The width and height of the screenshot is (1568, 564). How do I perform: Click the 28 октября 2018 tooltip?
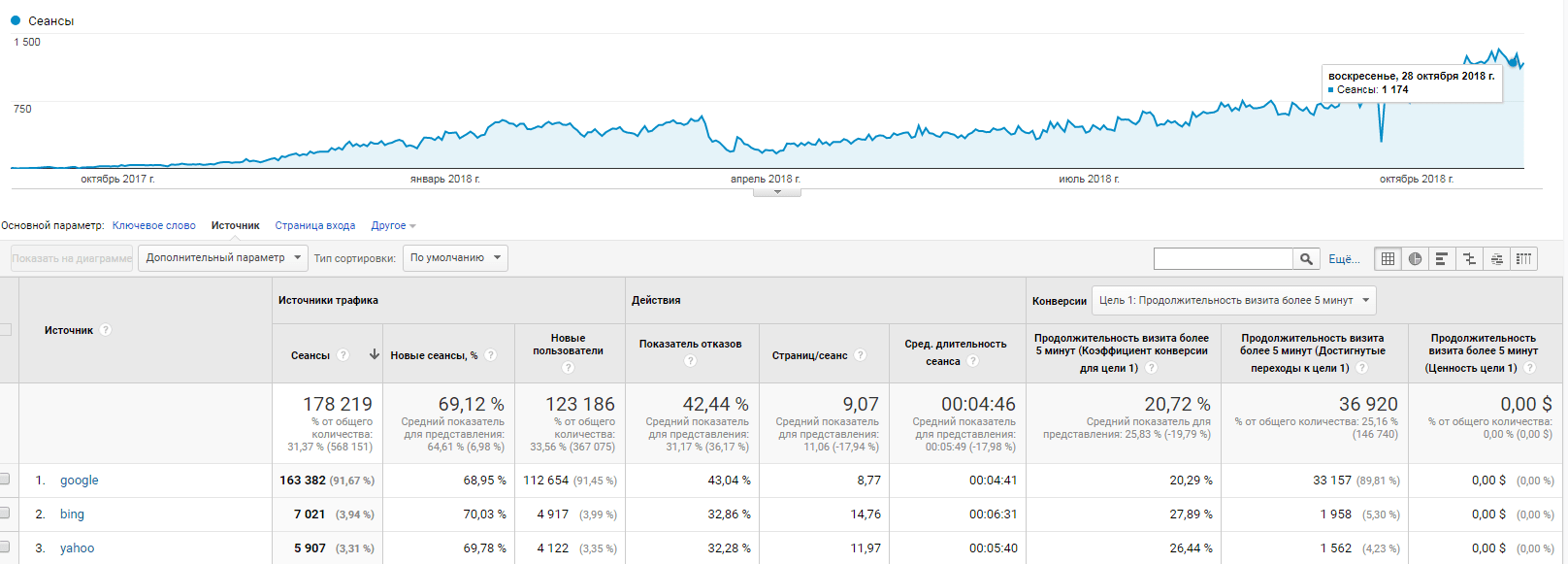[x=1412, y=83]
